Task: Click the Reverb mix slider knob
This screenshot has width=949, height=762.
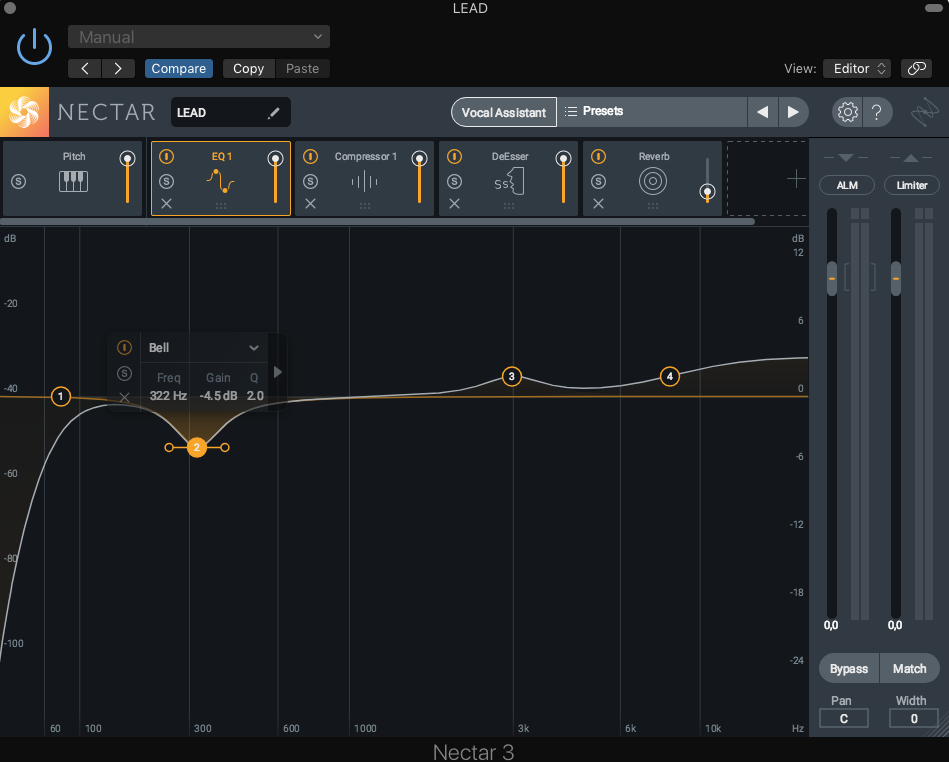Action: click(x=707, y=192)
